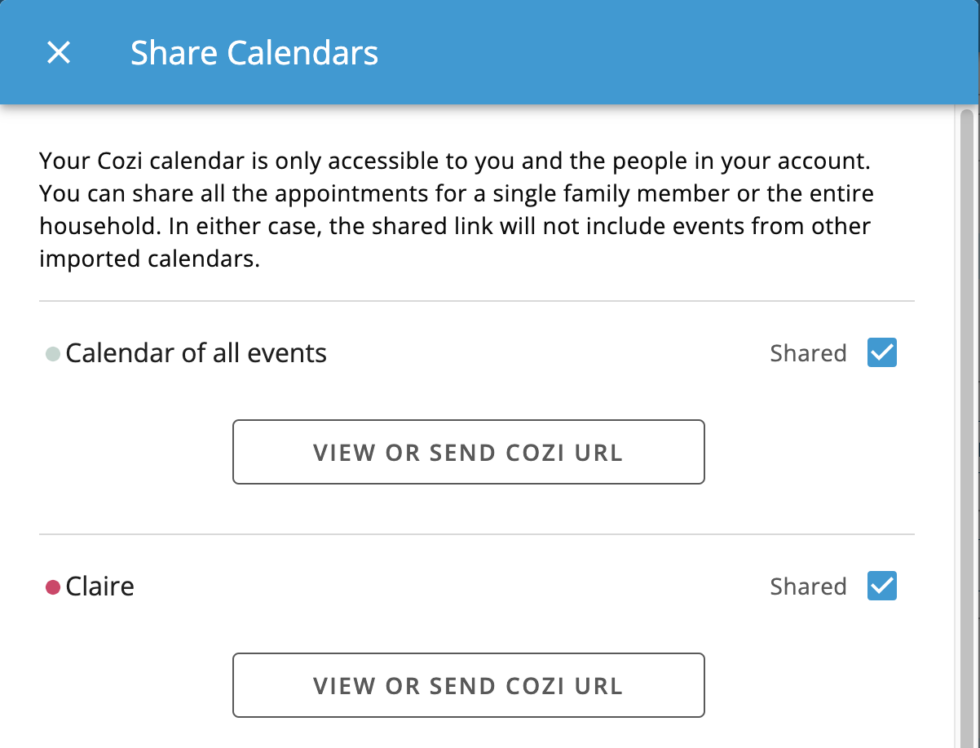Click the X icon in the blue header
This screenshot has width=980, height=748.
tap(57, 52)
